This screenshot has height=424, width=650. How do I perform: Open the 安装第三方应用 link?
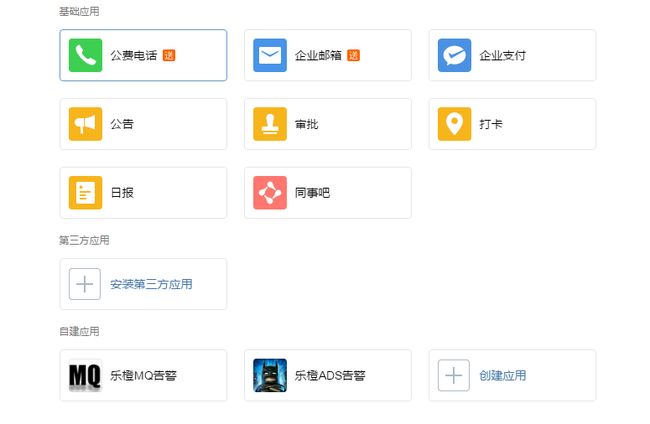[151, 284]
